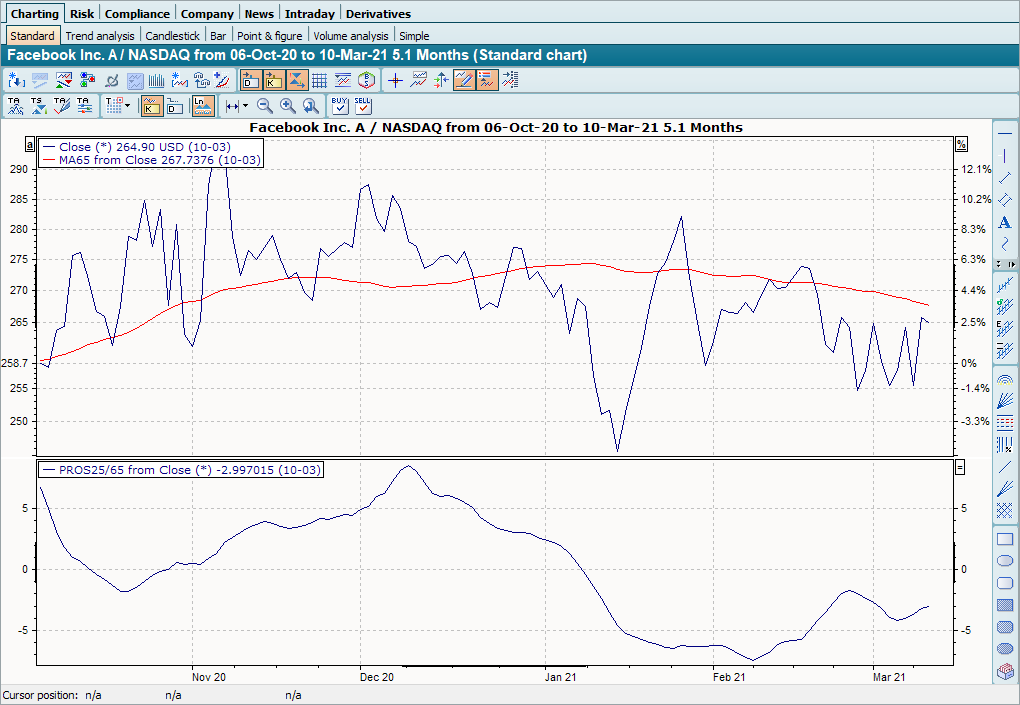Open the Derivatives tab
1020x705 pixels.
(378, 14)
